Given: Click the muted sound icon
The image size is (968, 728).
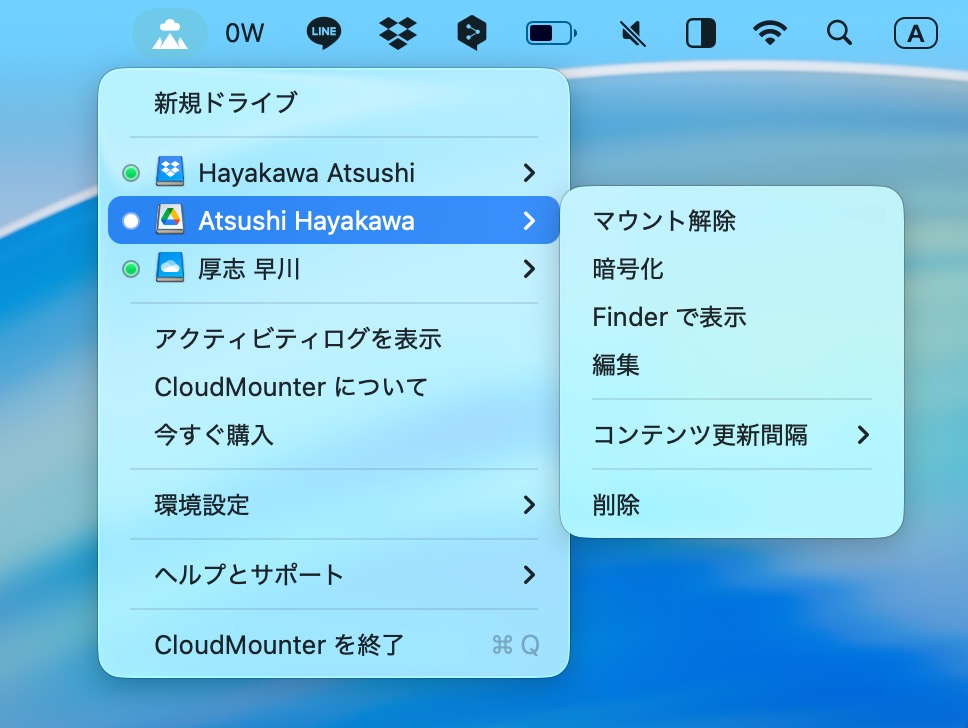Looking at the screenshot, I should pyautogui.click(x=632, y=34).
